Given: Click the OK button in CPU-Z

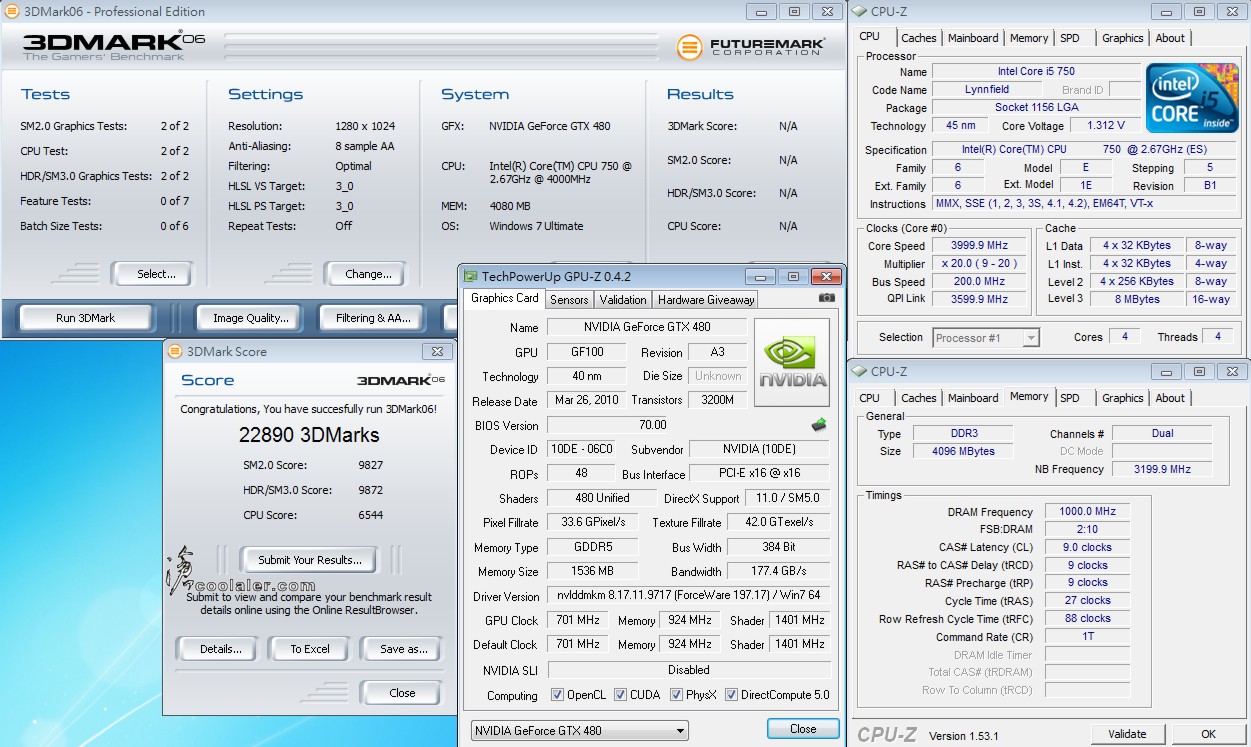Looking at the screenshot, I should point(1208,734).
